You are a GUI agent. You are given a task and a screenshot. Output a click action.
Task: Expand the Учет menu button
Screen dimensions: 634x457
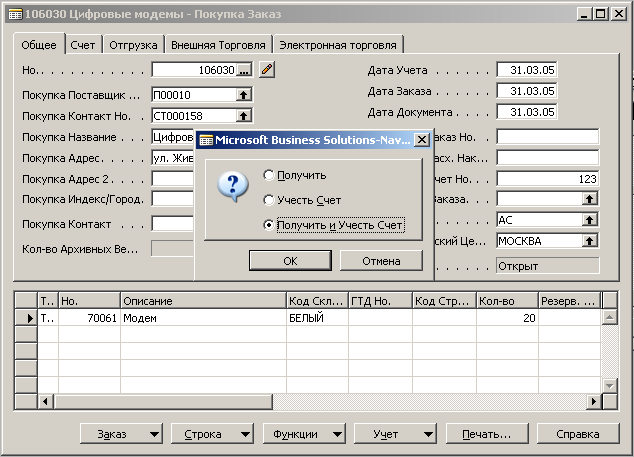point(395,434)
